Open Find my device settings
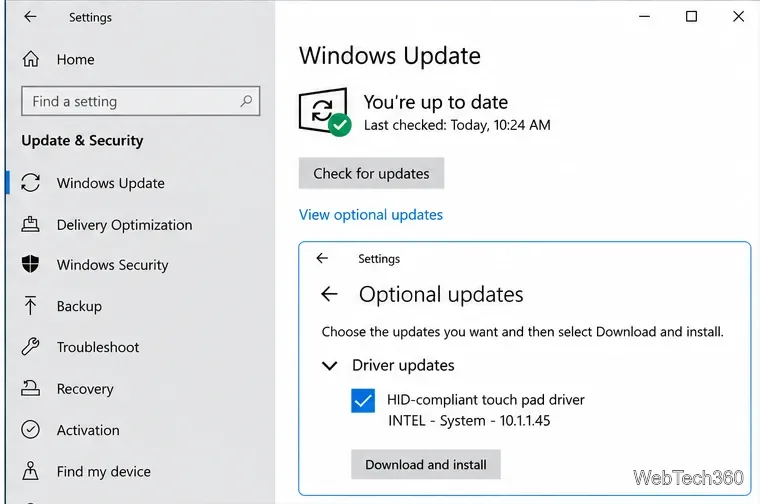 point(104,472)
